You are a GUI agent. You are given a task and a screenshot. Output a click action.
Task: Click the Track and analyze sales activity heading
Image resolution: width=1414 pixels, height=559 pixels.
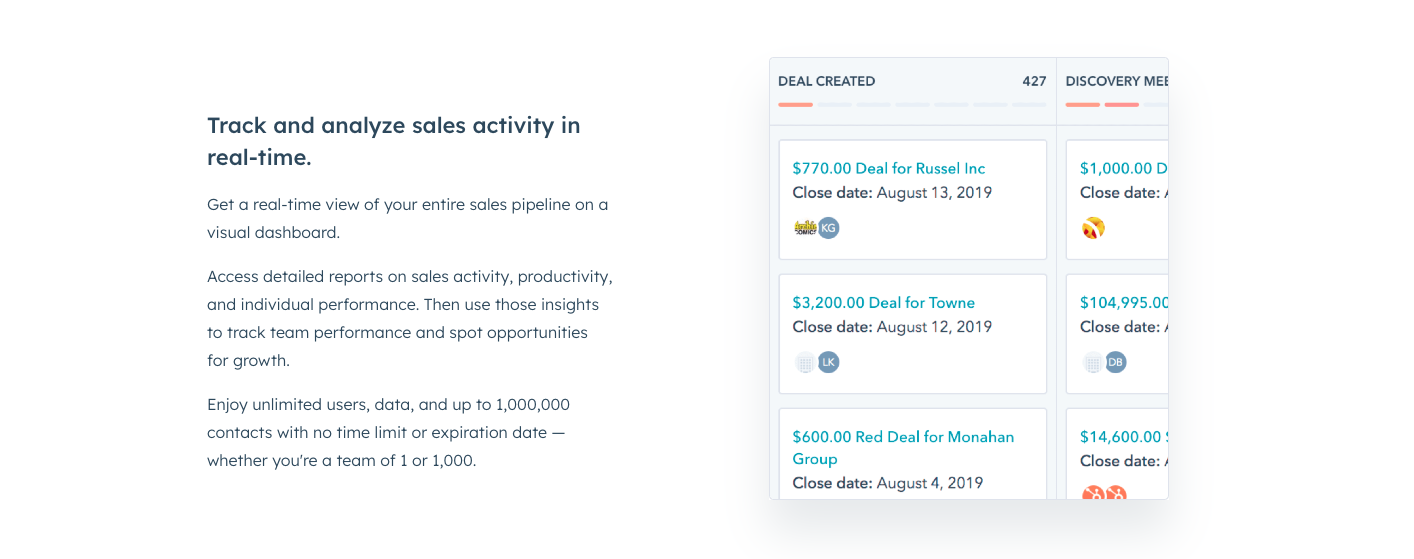(x=393, y=141)
